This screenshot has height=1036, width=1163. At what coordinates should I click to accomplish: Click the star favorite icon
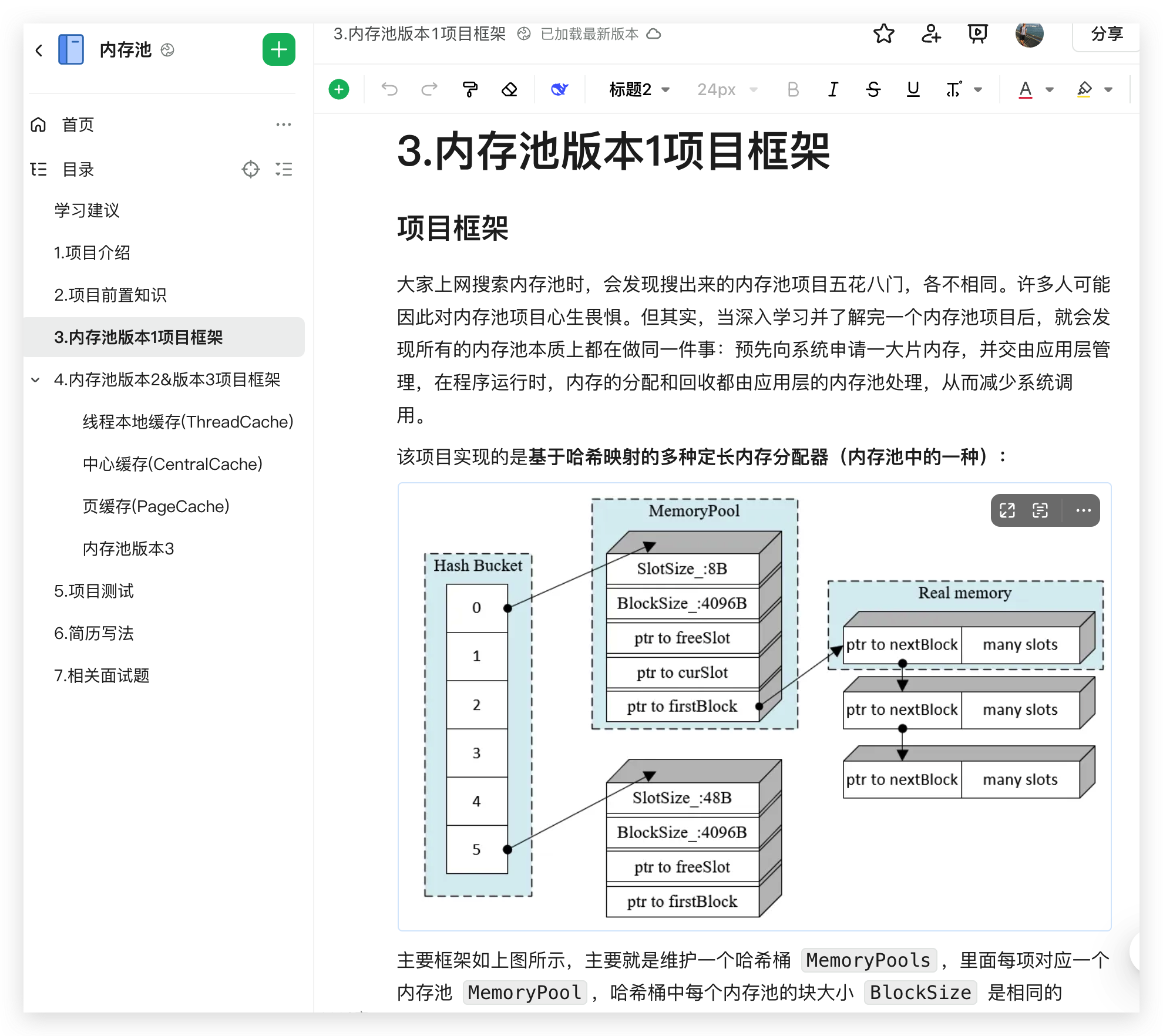coord(883,34)
